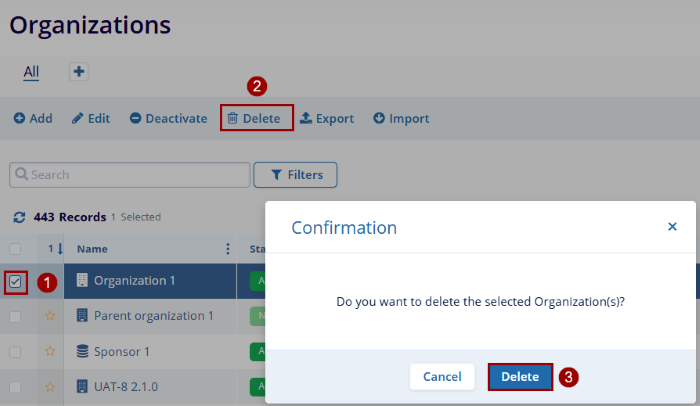Uncheck the Organization 1 checkbox

[15, 282]
